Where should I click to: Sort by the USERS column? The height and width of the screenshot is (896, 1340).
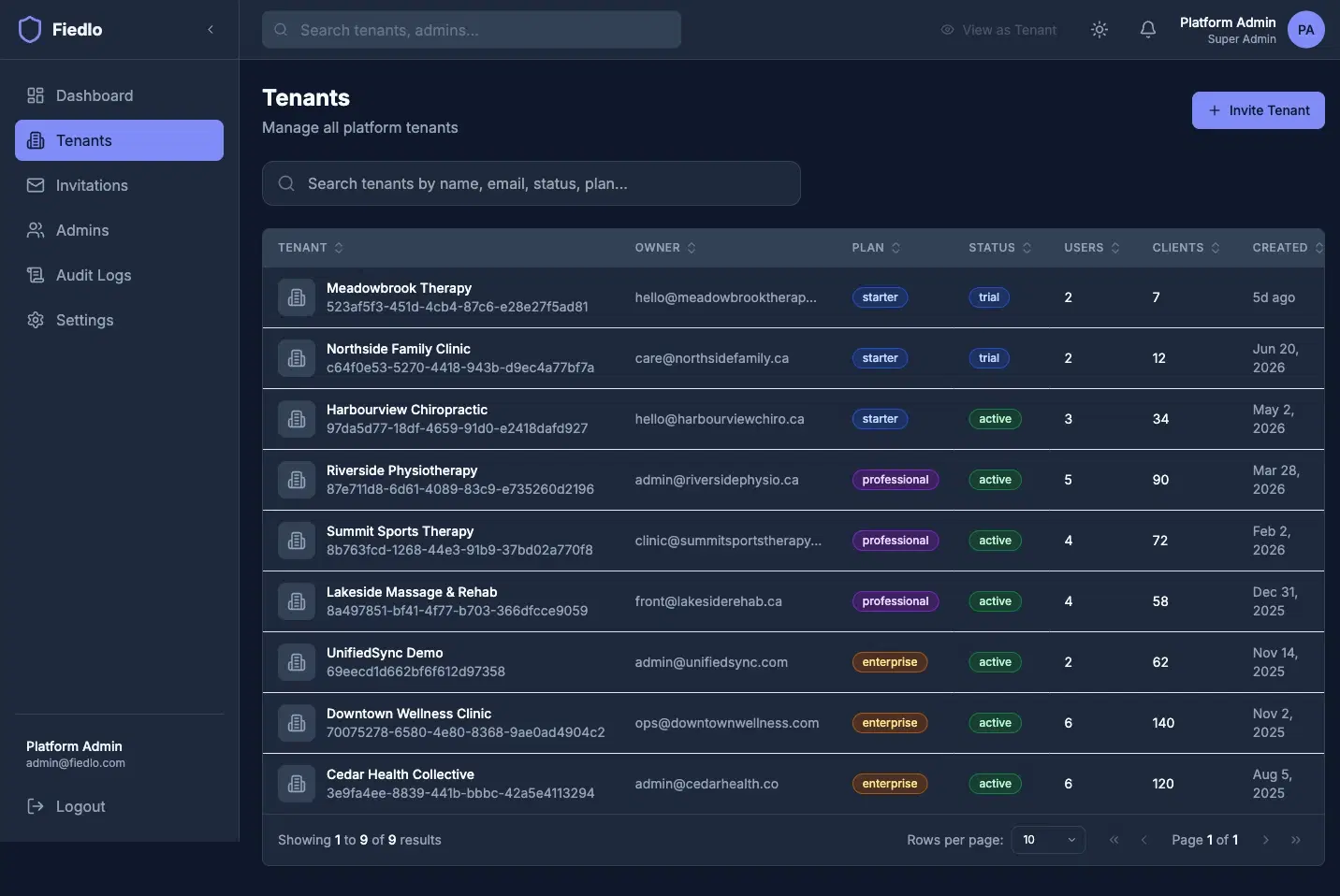(1092, 248)
